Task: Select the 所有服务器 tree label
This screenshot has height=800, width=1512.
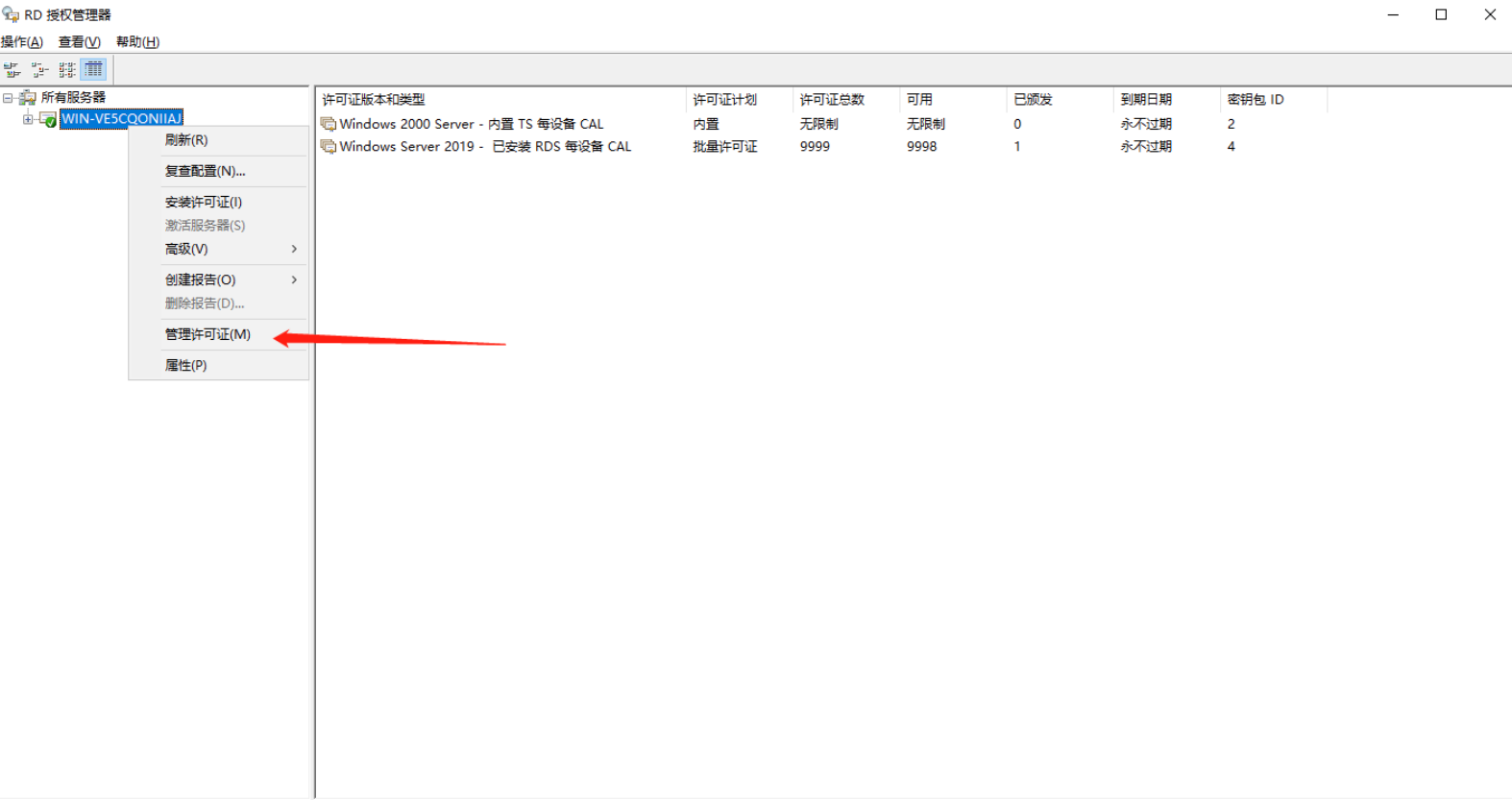Action: [x=73, y=98]
